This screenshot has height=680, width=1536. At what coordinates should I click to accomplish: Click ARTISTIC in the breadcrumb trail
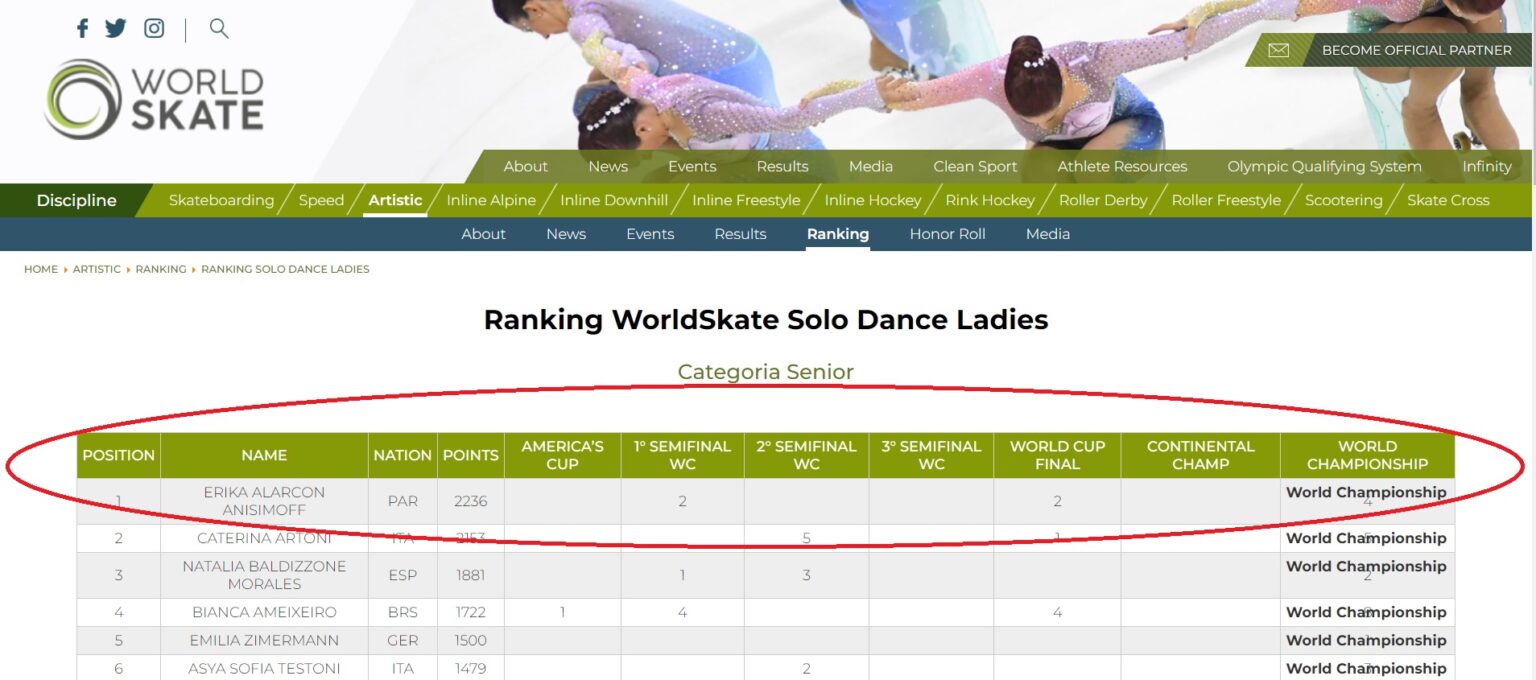click(x=97, y=269)
